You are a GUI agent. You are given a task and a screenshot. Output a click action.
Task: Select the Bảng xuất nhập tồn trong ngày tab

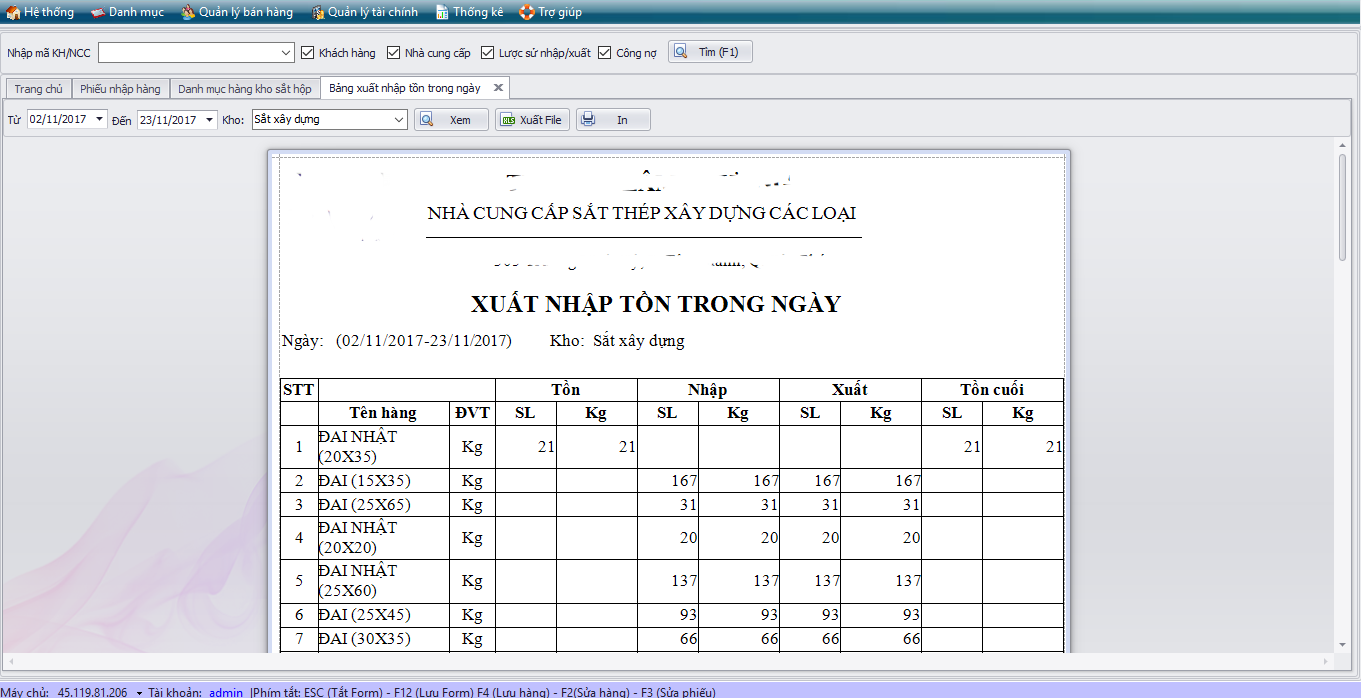click(x=405, y=88)
